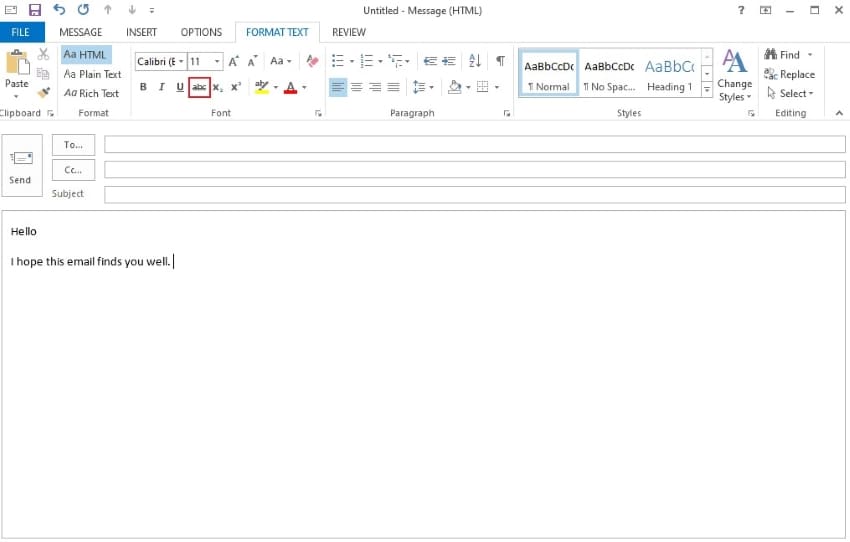
Task: Open the Select menu in Editing
Action: [790, 93]
